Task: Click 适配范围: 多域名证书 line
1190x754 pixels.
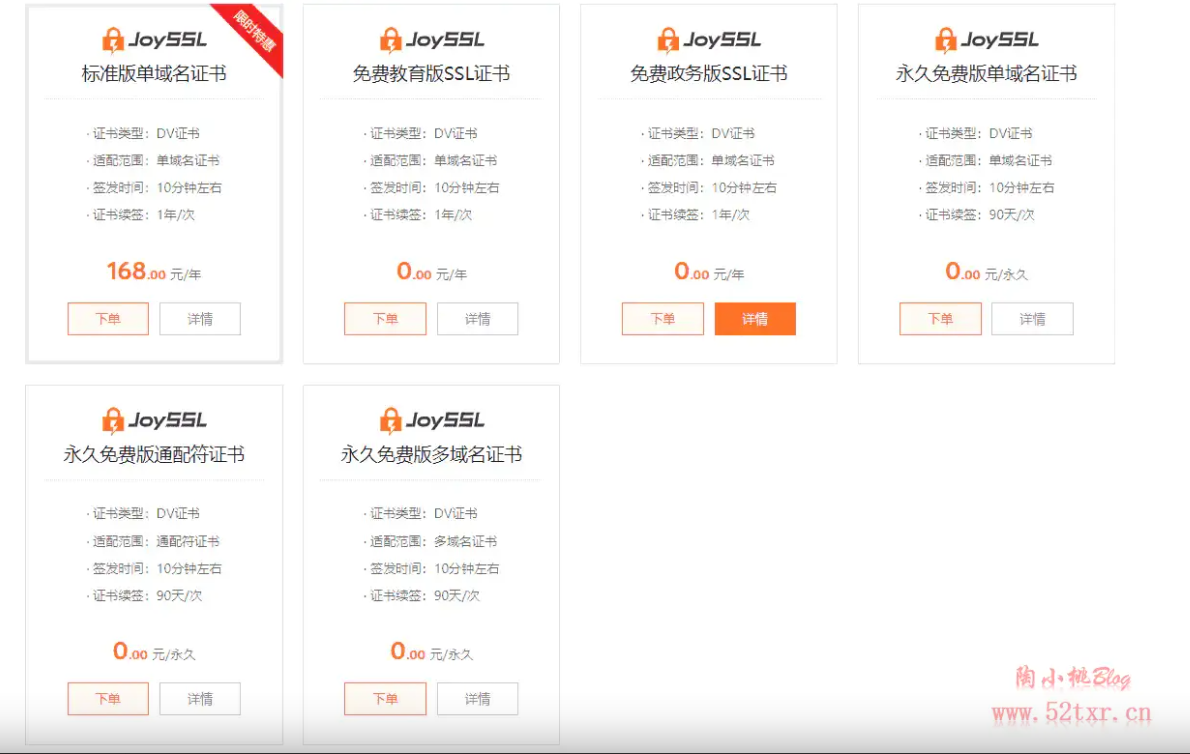Action: pyautogui.click(x=431, y=541)
